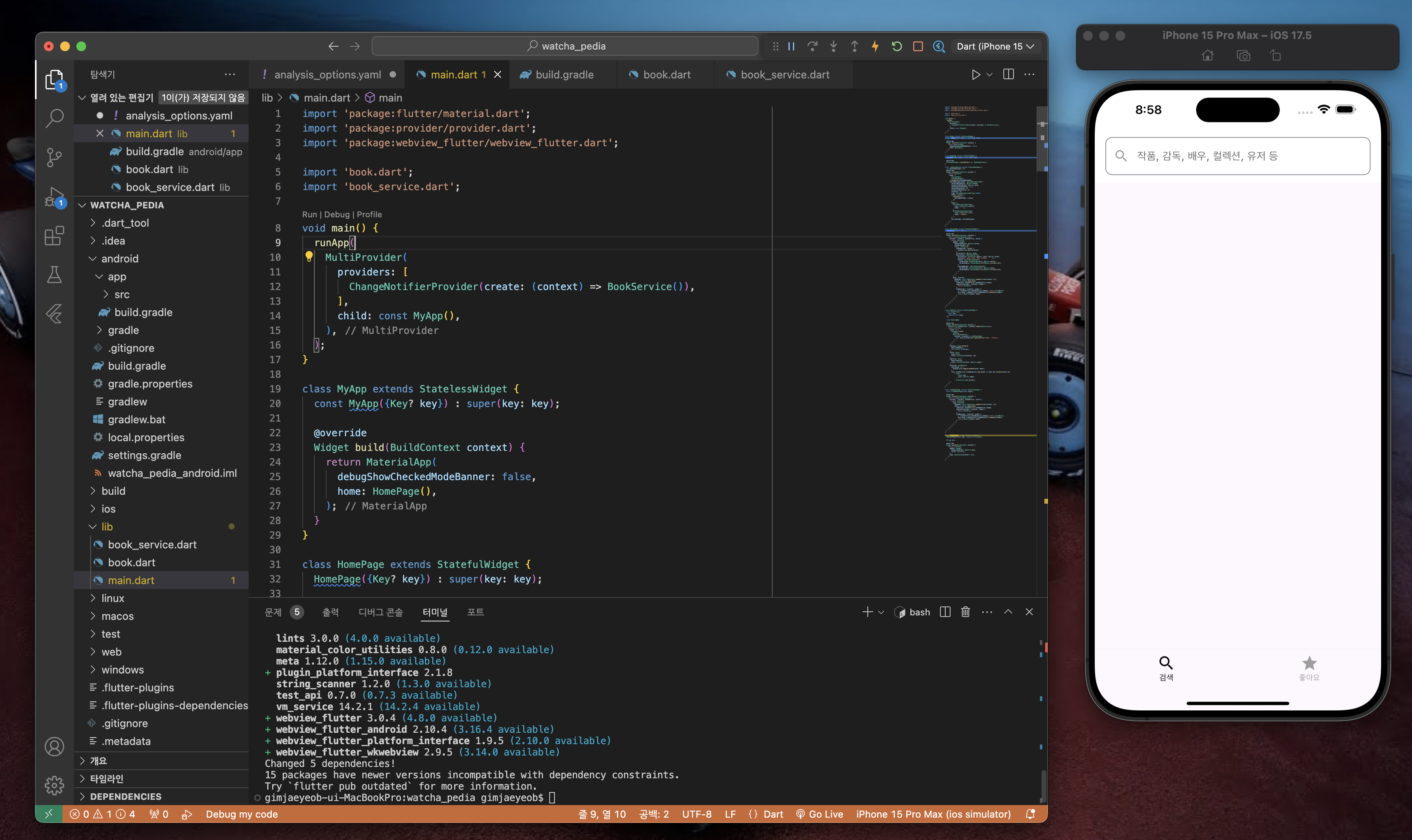Expand the 타임라인 section
The image size is (1412, 840).
(x=162, y=778)
